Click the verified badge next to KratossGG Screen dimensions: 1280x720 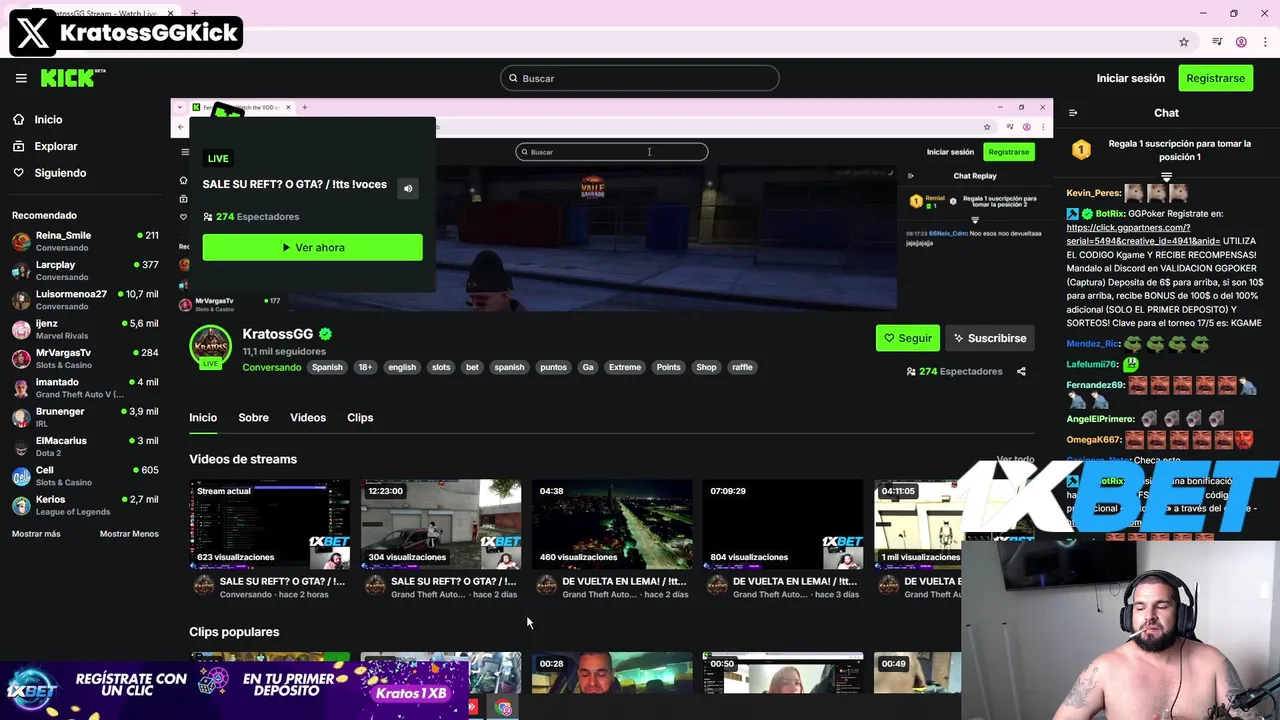pos(326,334)
